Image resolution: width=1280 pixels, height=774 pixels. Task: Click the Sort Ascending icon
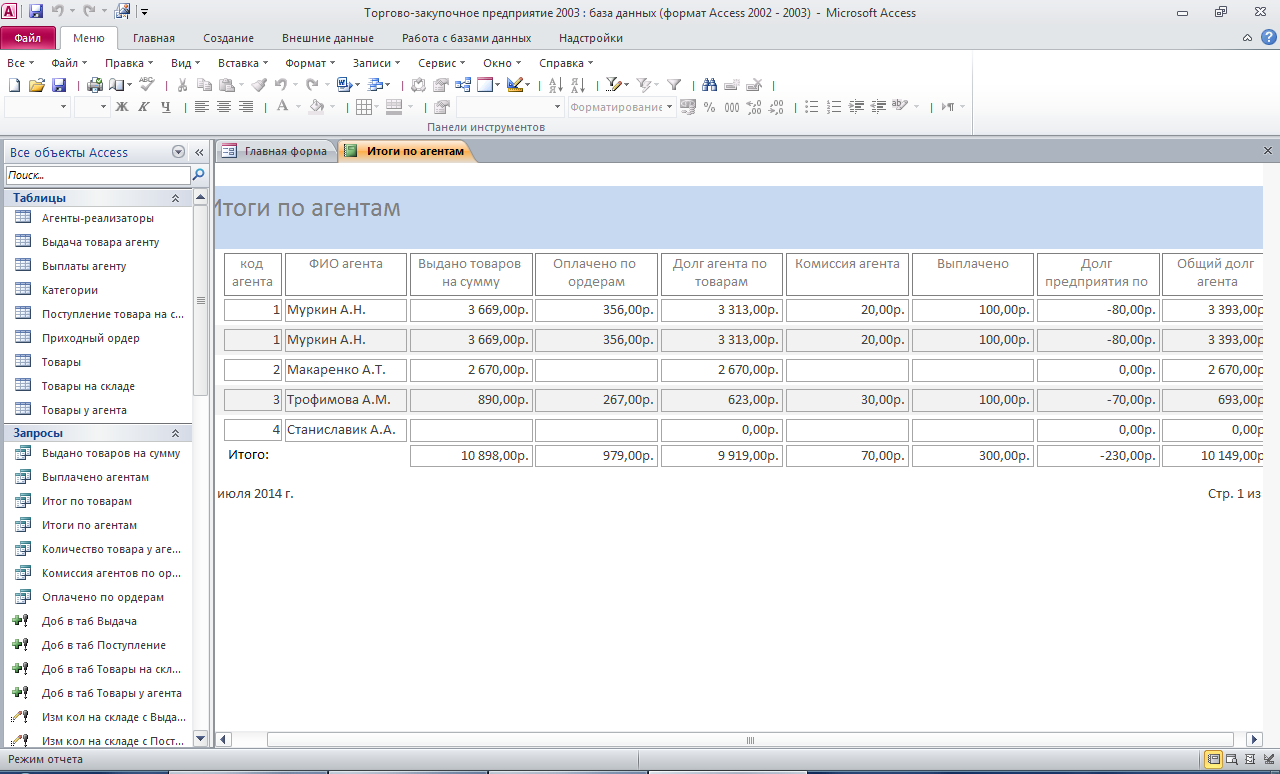click(x=556, y=85)
